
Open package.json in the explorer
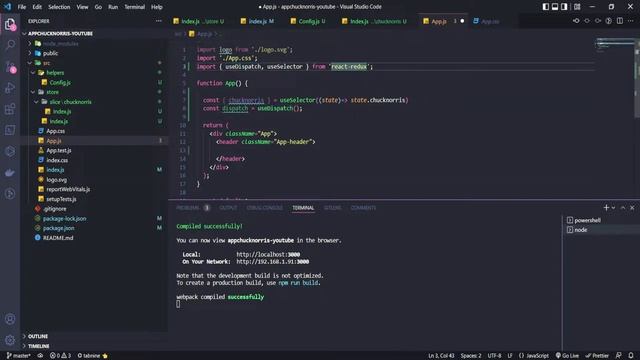pyautogui.click(x=58, y=228)
